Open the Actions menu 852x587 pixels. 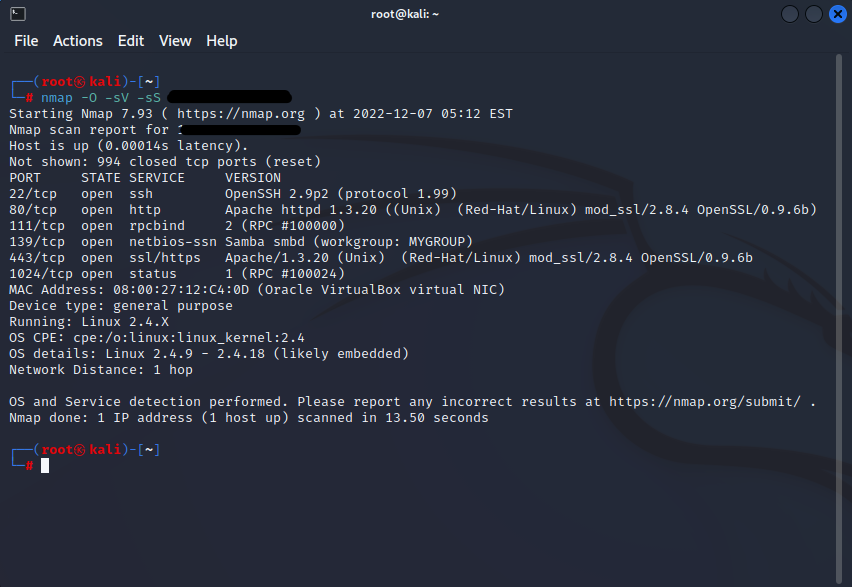(x=78, y=41)
